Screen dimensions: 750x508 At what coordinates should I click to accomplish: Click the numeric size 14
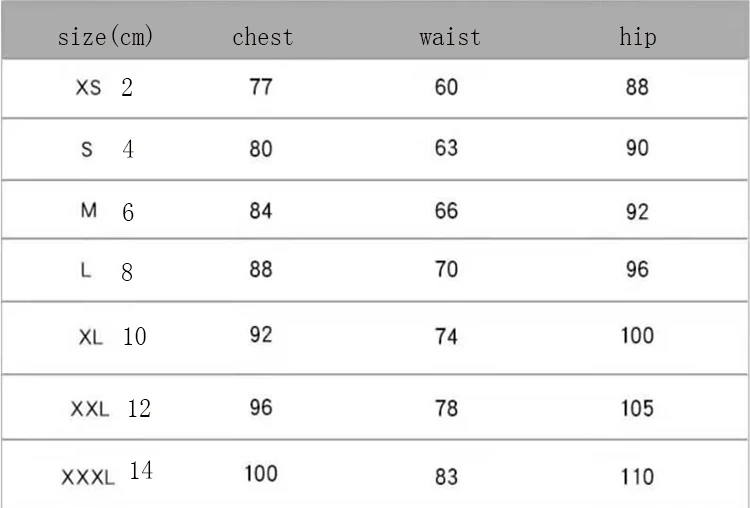coord(141,470)
